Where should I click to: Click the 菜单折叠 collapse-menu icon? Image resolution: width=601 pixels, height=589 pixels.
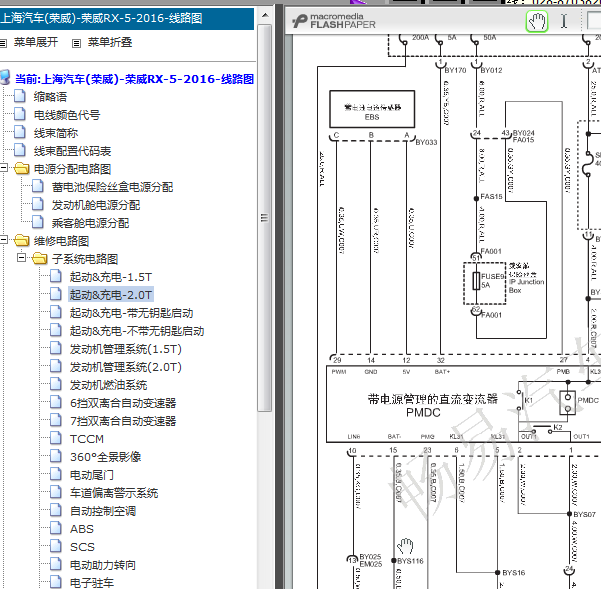coord(76,43)
